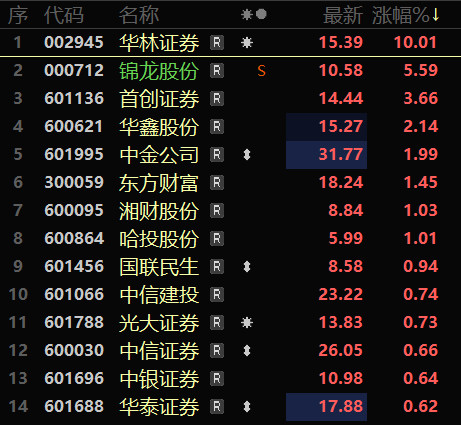Screen dimensions: 461x425
Task: Click the R badge next to 首创证券
Action: (x=217, y=99)
